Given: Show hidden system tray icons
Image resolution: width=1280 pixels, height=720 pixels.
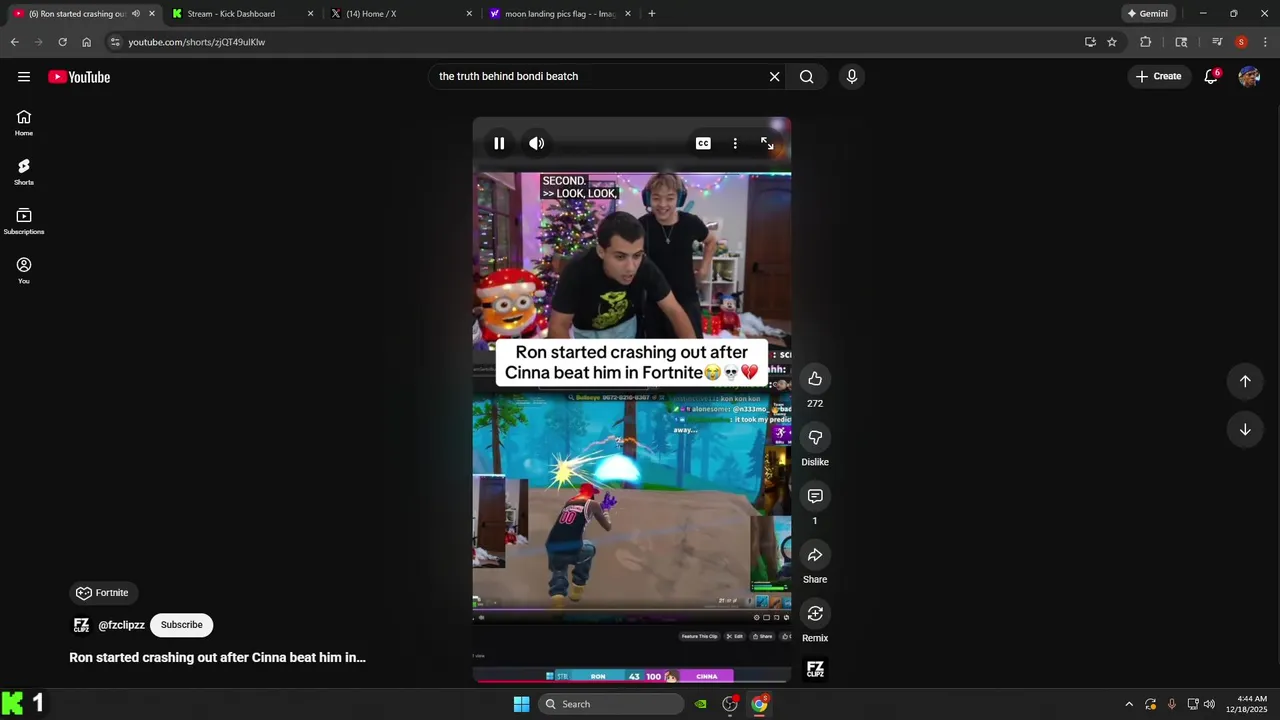Looking at the screenshot, I should click(1129, 704).
